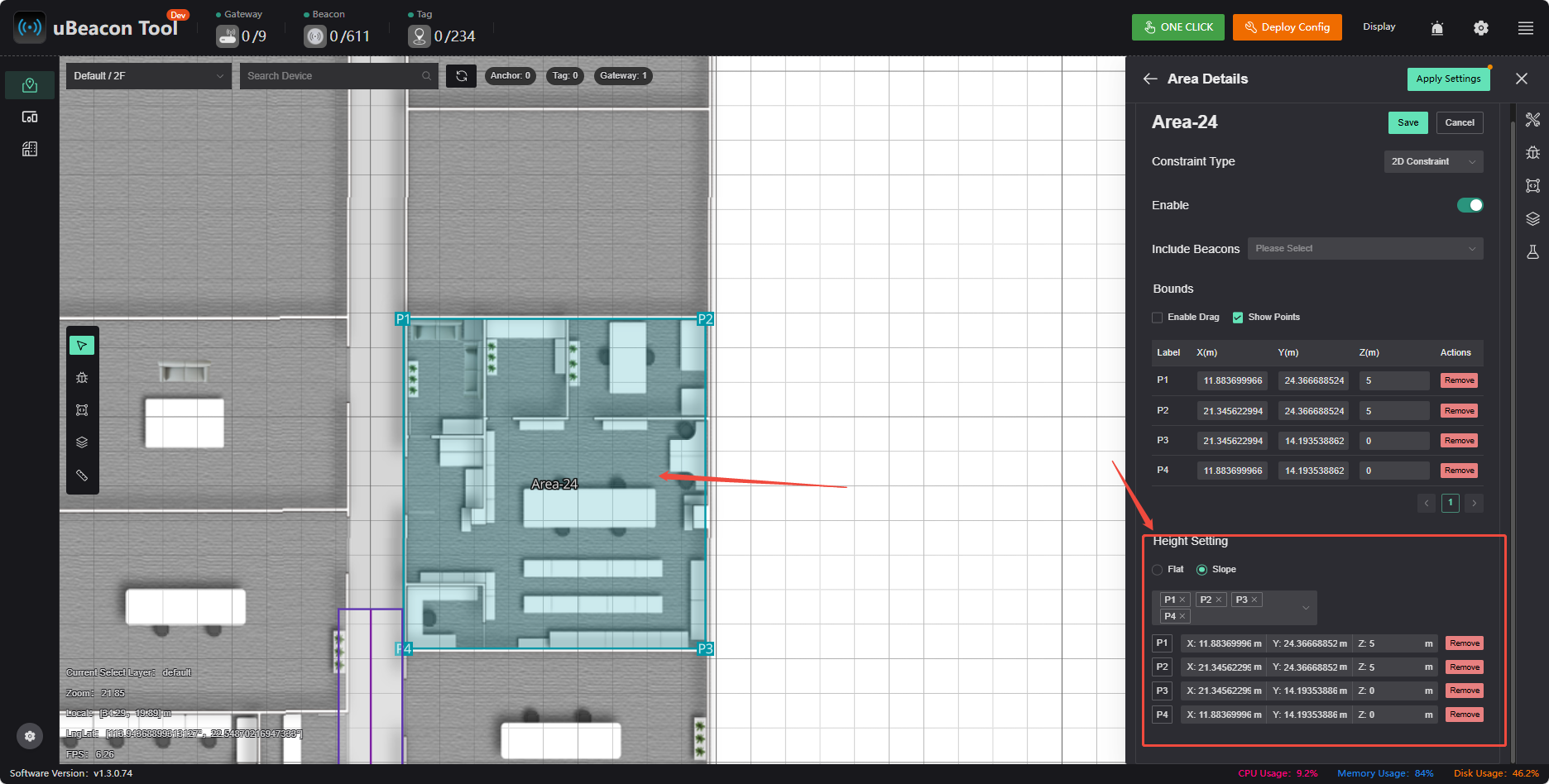Select the Flat height radio option
The height and width of the screenshot is (784, 1549).
click(x=1158, y=570)
